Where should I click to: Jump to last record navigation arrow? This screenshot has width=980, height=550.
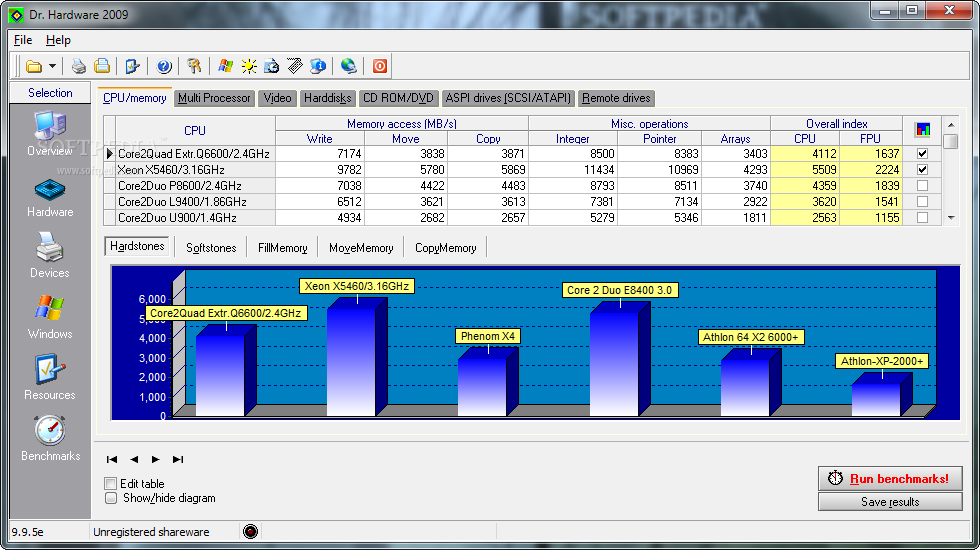click(178, 459)
